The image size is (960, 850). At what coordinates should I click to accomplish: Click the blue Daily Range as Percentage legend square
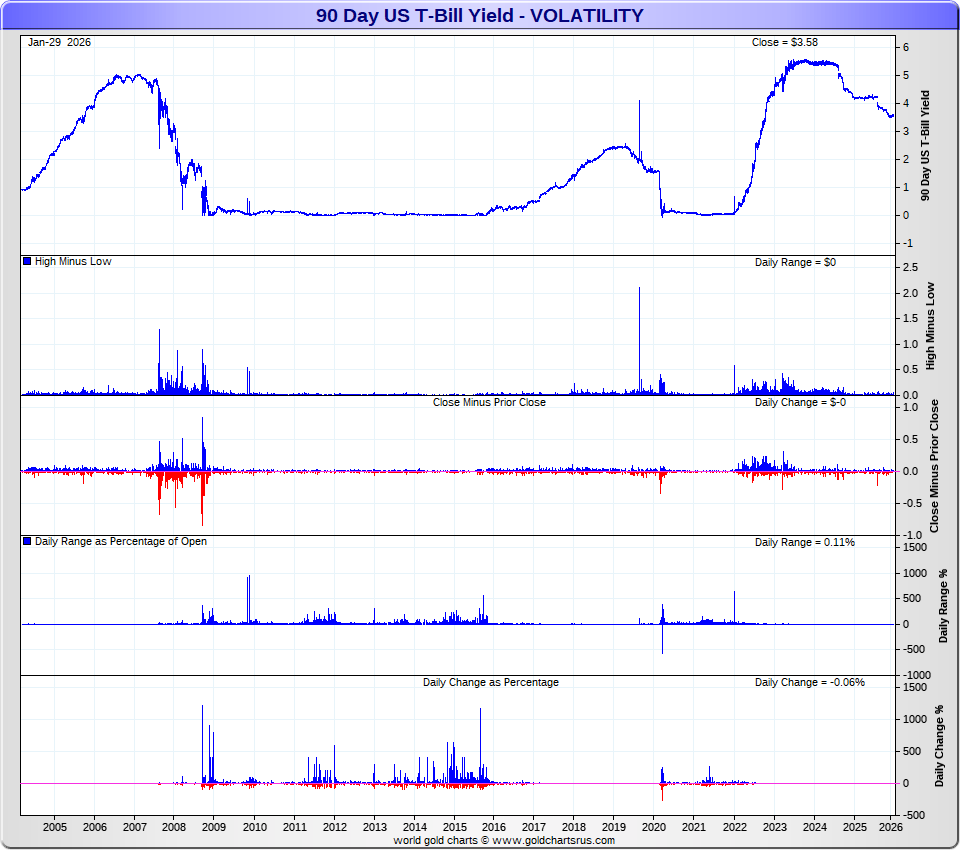(x=27, y=541)
